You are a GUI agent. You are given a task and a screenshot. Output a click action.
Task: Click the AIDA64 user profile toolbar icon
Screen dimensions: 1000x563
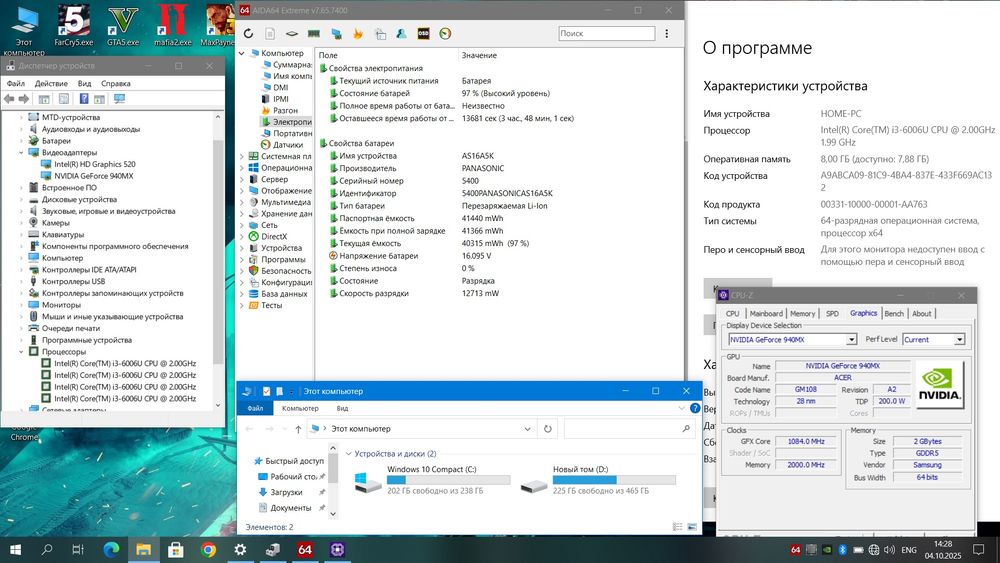(x=401, y=34)
